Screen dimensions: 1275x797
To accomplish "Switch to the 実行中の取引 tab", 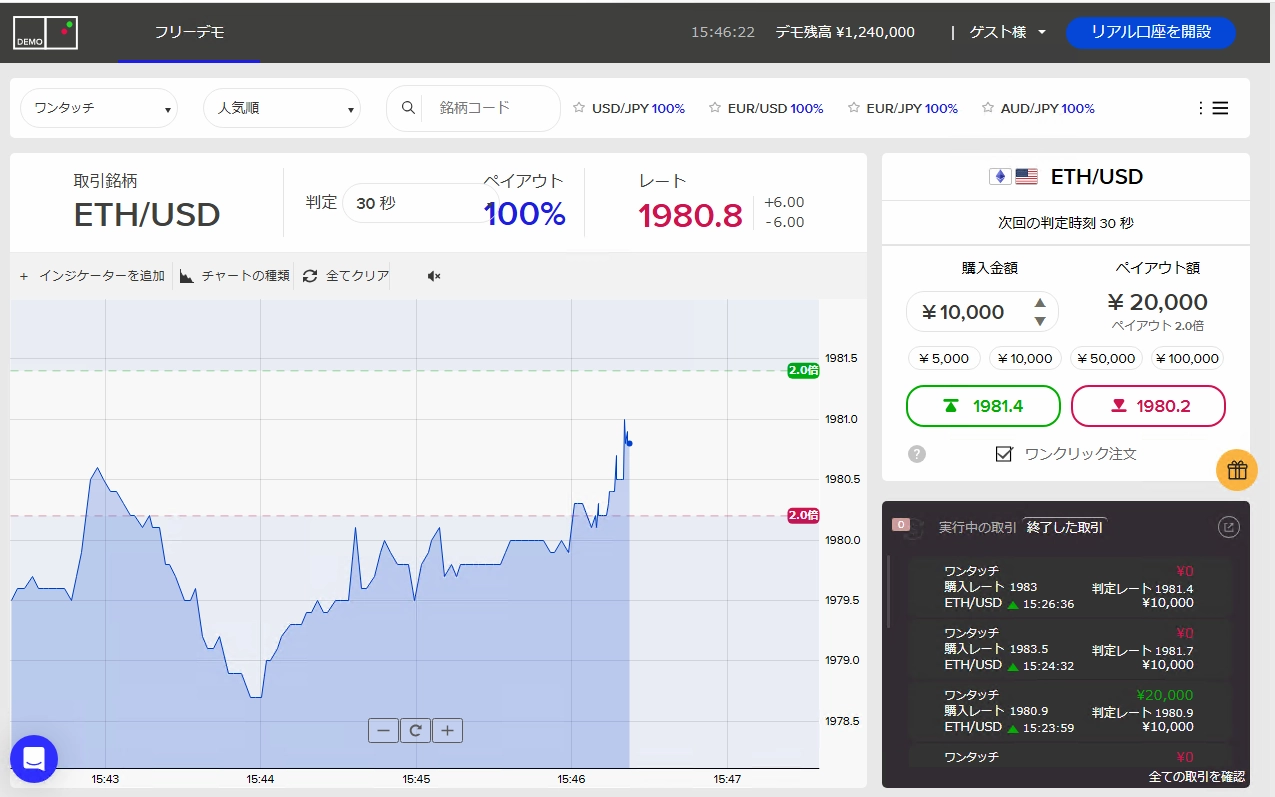I will click(978, 527).
